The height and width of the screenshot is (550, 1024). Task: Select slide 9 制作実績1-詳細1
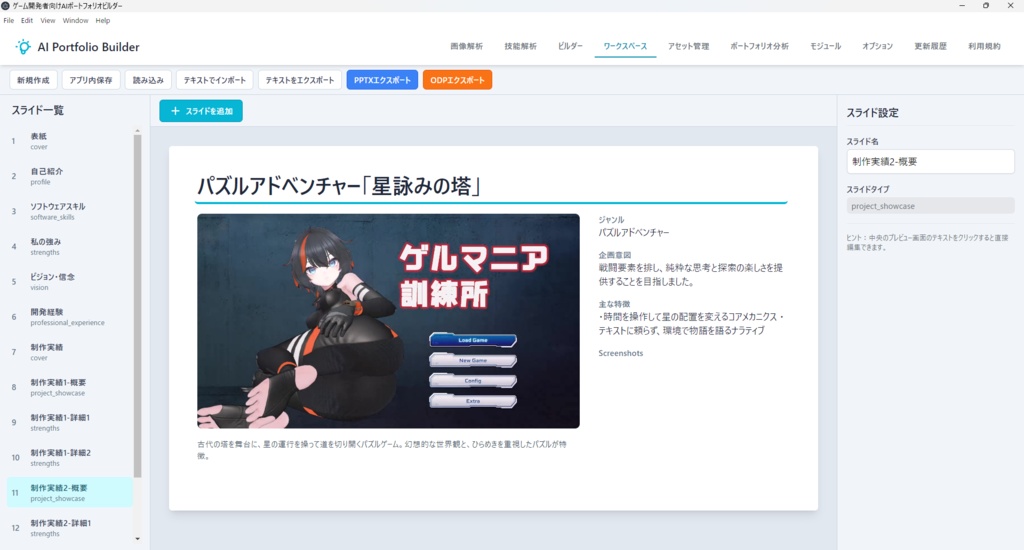(70, 423)
